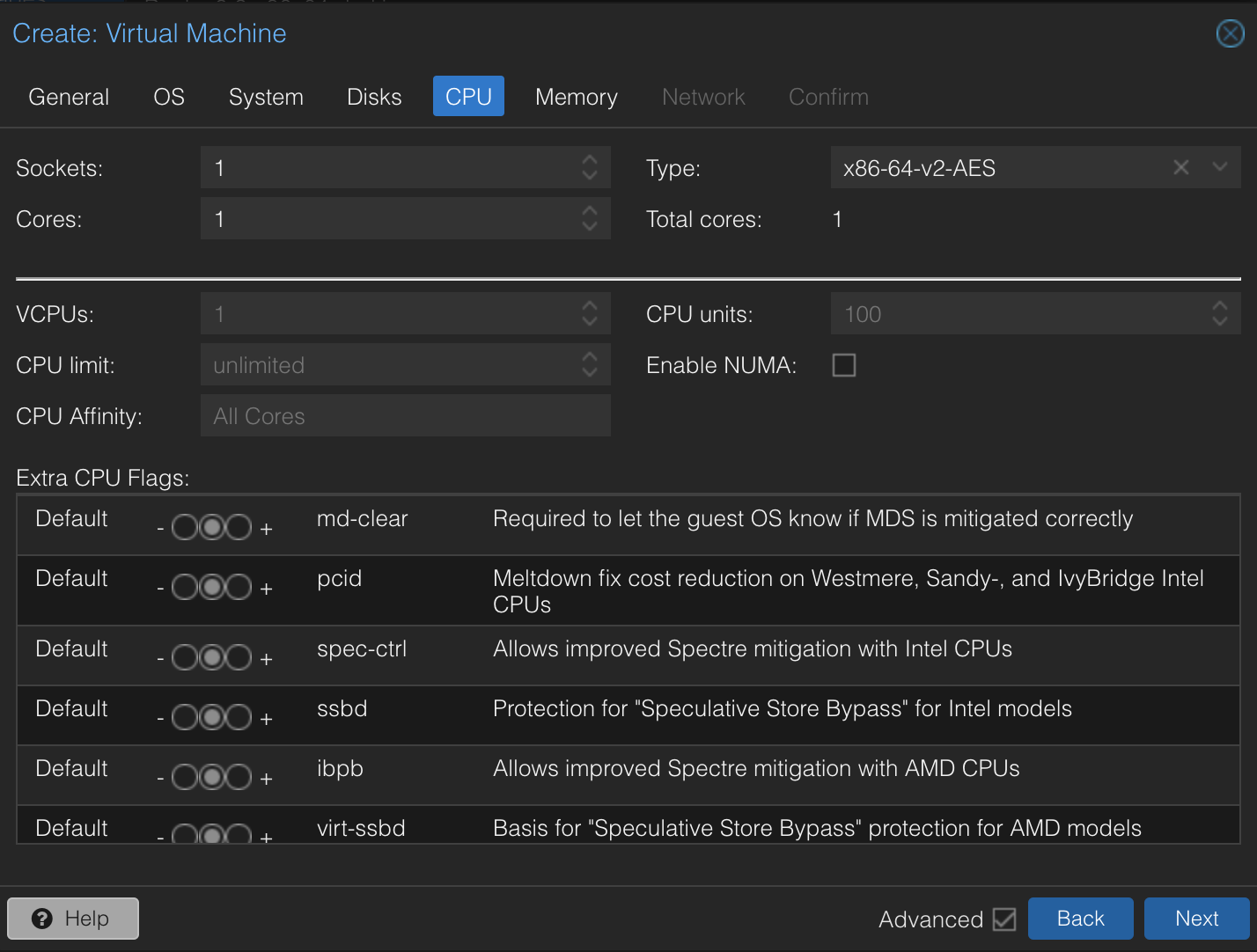The height and width of the screenshot is (952, 1257).
Task: Clear the x86-64-v2-AES CPU type with X icon
Action: coord(1180,167)
